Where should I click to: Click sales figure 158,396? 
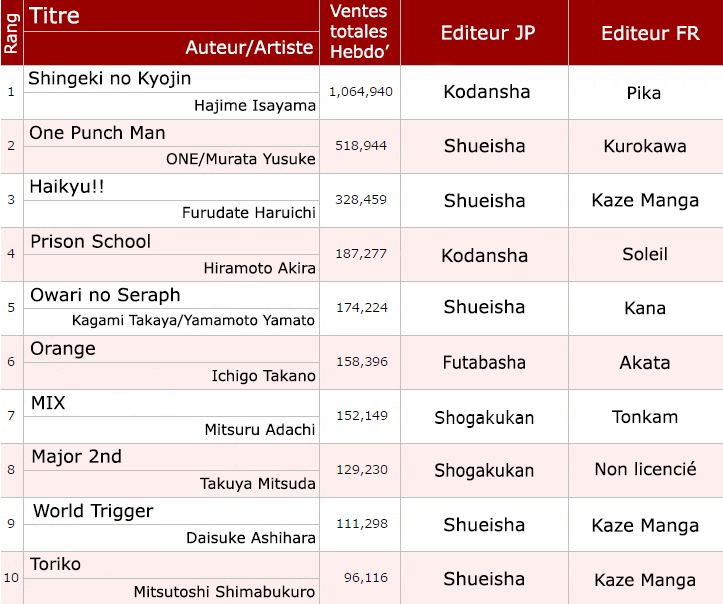point(362,361)
